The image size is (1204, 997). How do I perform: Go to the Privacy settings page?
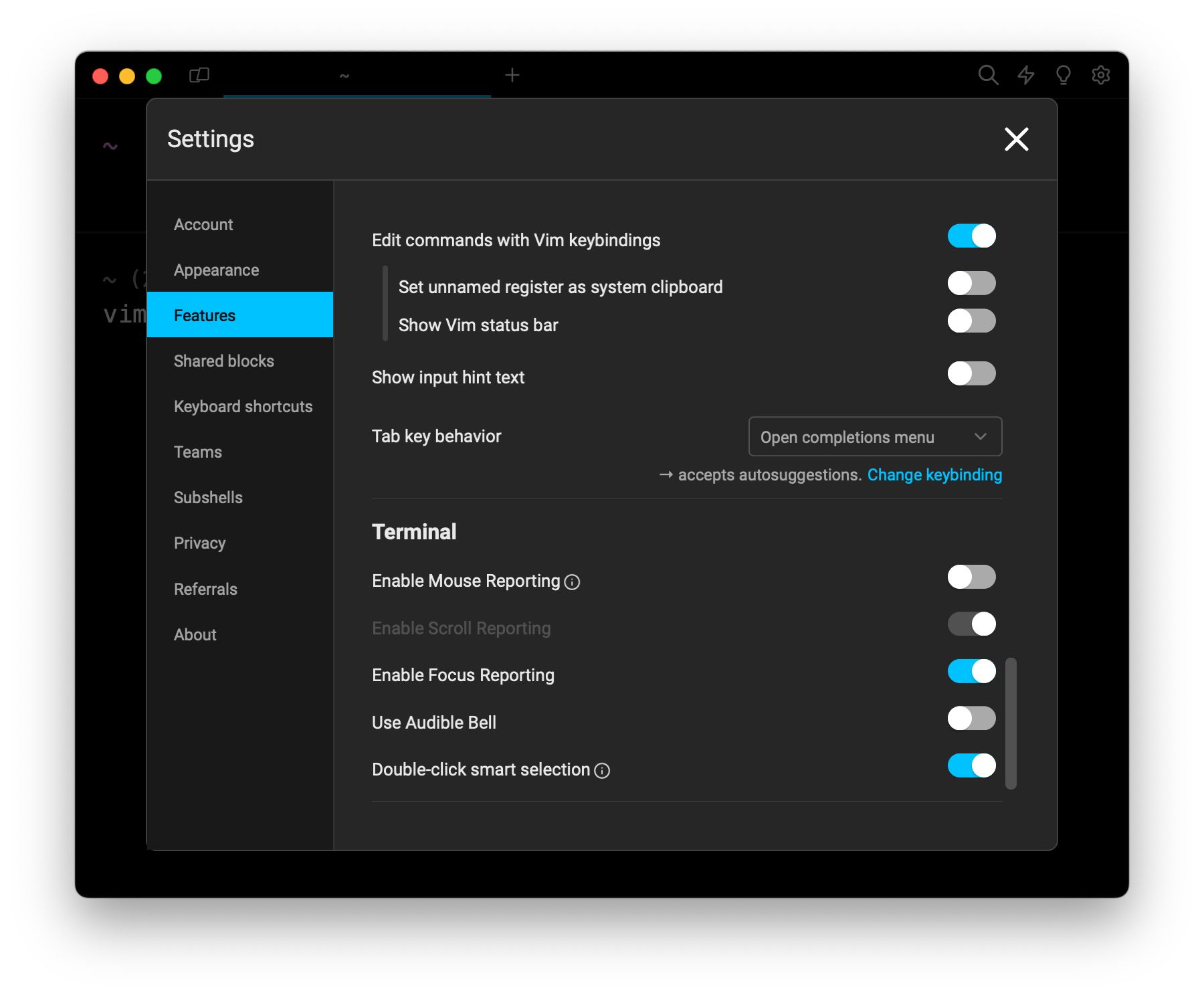coord(199,543)
